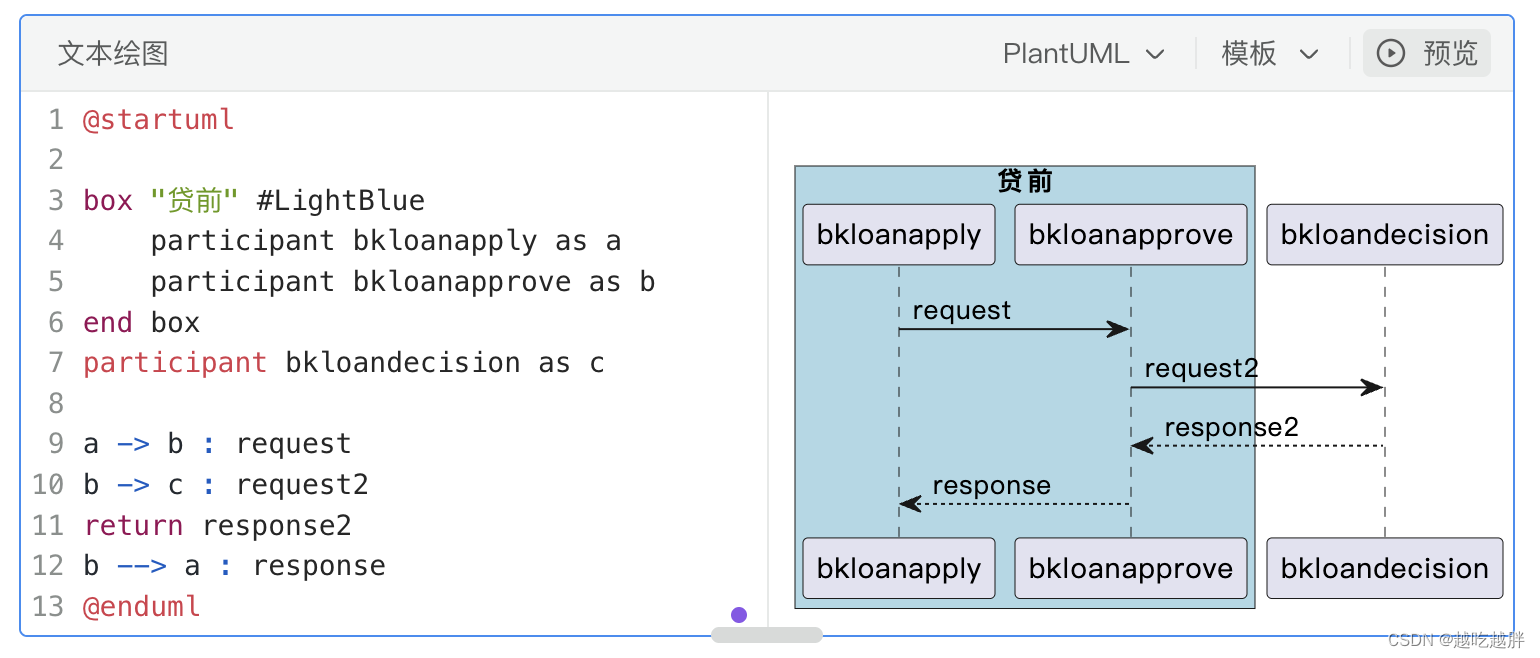Click the 文本绘图 panel title
The image size is (1540, 658).
pos(113,54)
